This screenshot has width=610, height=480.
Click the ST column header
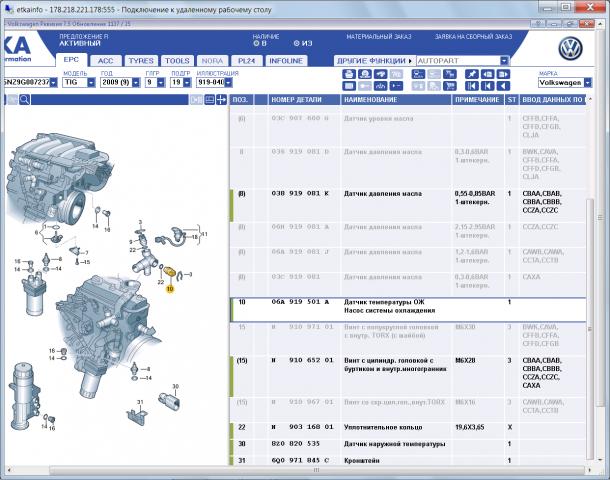click(511, 100)
